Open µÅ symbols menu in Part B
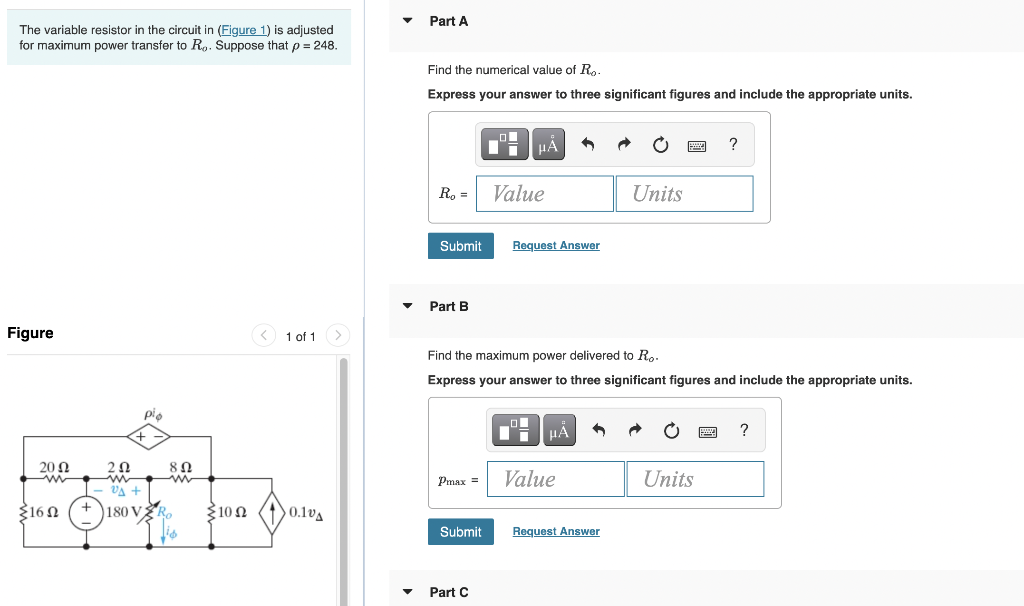This screenshot has width=1024, height=606. (559, 430)
